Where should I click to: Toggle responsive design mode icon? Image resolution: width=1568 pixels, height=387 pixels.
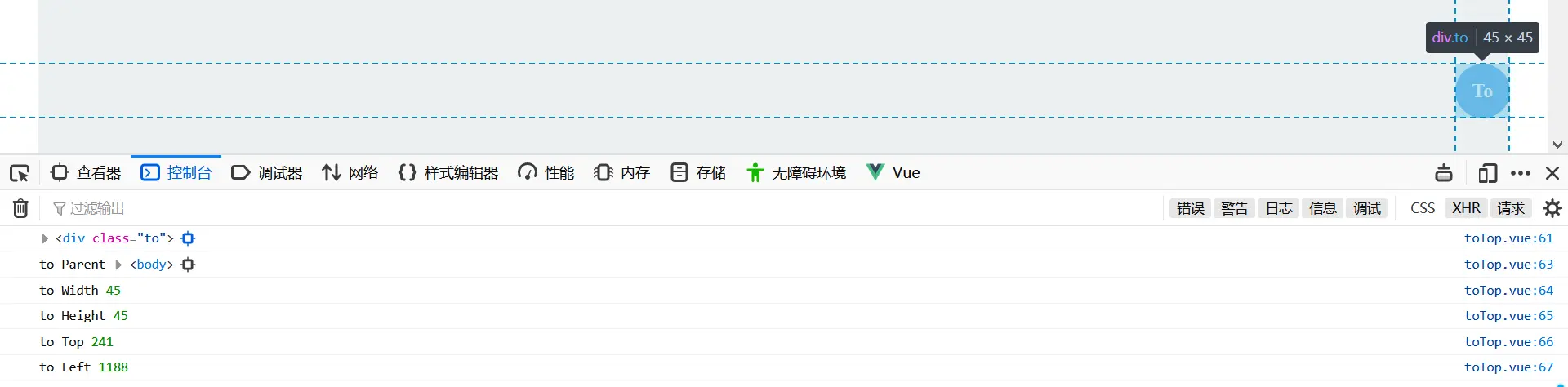(1487, 173)
